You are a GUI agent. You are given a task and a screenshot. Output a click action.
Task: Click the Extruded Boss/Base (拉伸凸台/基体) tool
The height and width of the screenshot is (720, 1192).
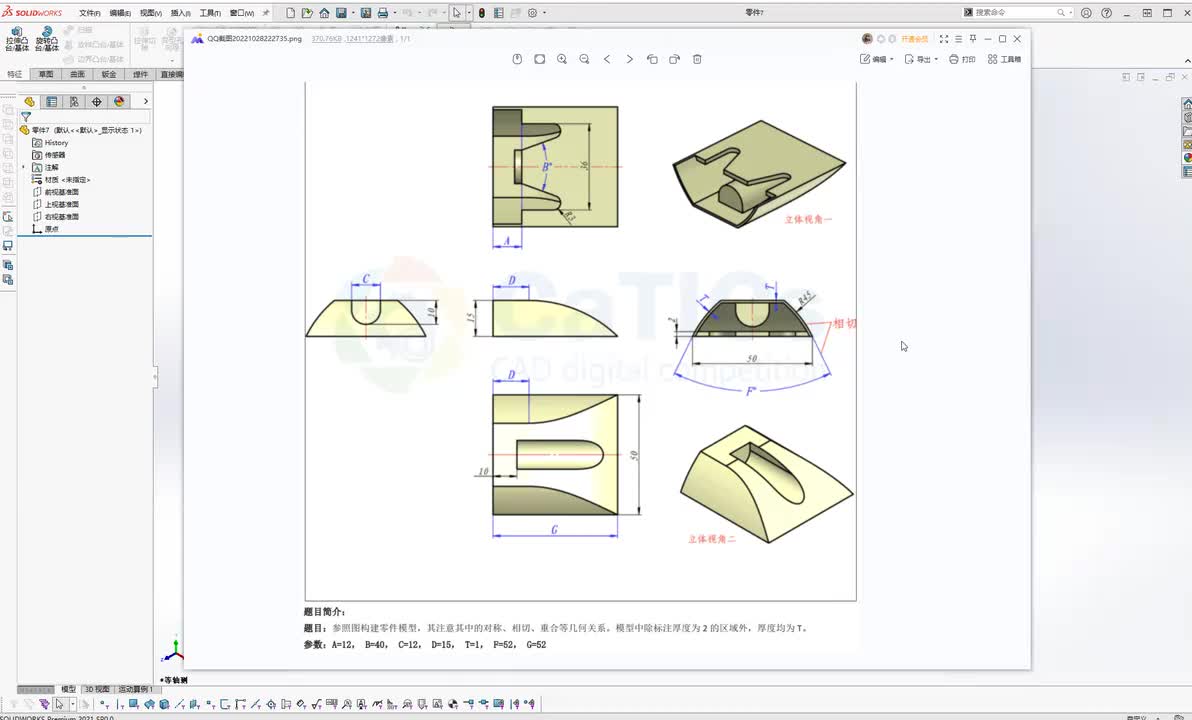pyautogui.click(x=17, y=39)
